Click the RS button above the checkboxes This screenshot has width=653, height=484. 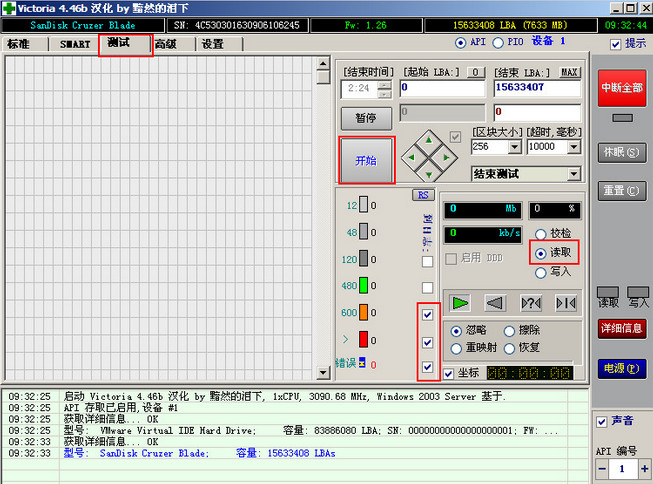(x=422, y=195)
